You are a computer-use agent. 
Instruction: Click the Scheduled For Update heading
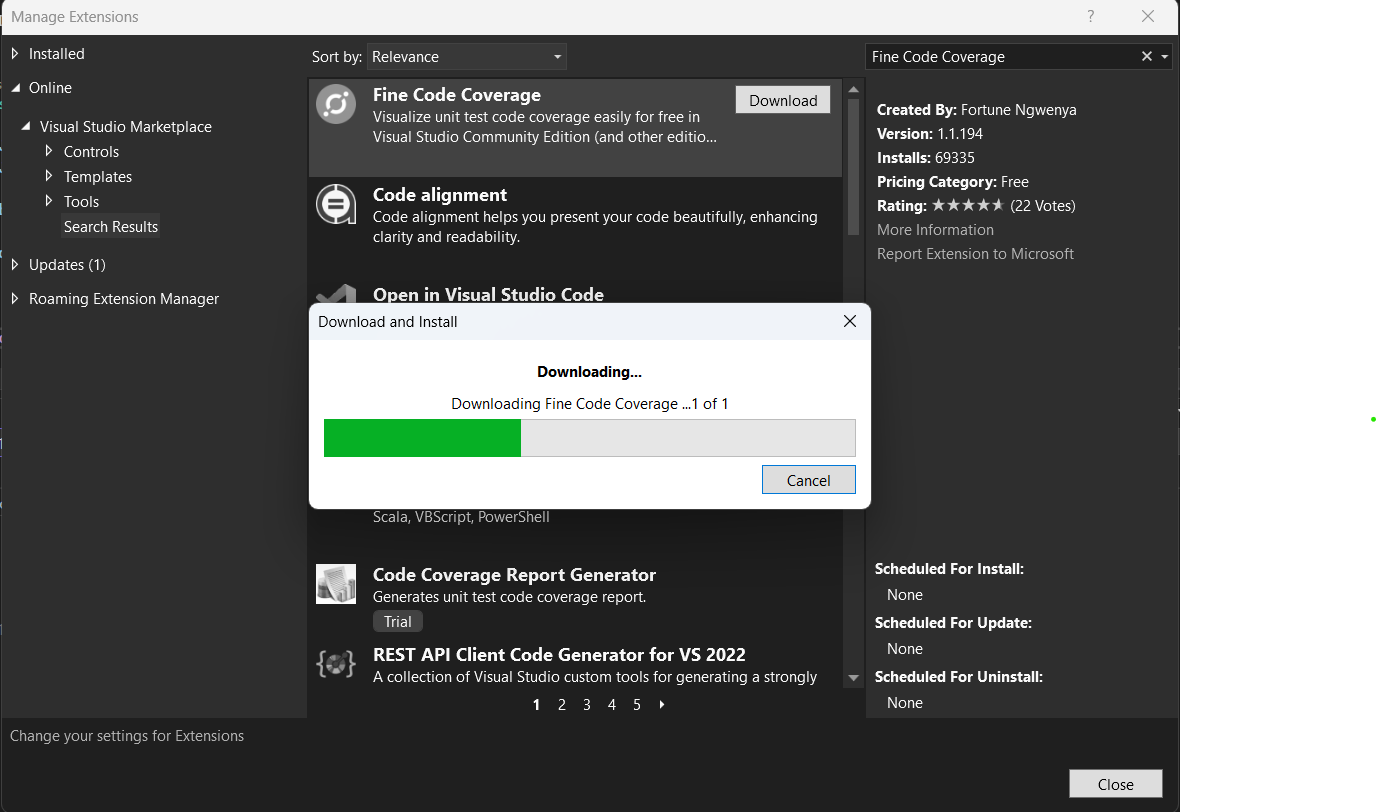953,623
